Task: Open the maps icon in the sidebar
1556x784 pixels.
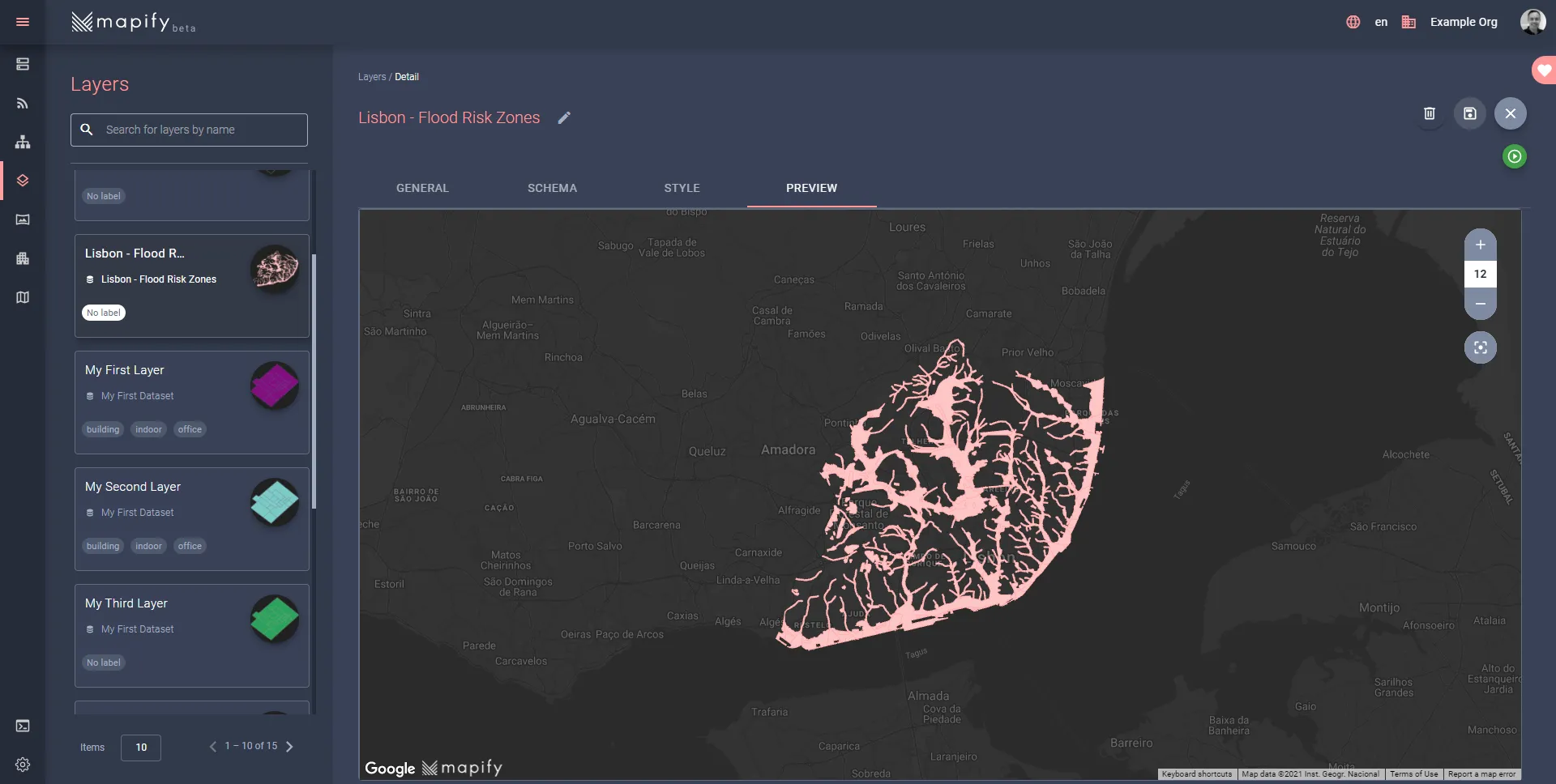Action: tap(23, 297)
